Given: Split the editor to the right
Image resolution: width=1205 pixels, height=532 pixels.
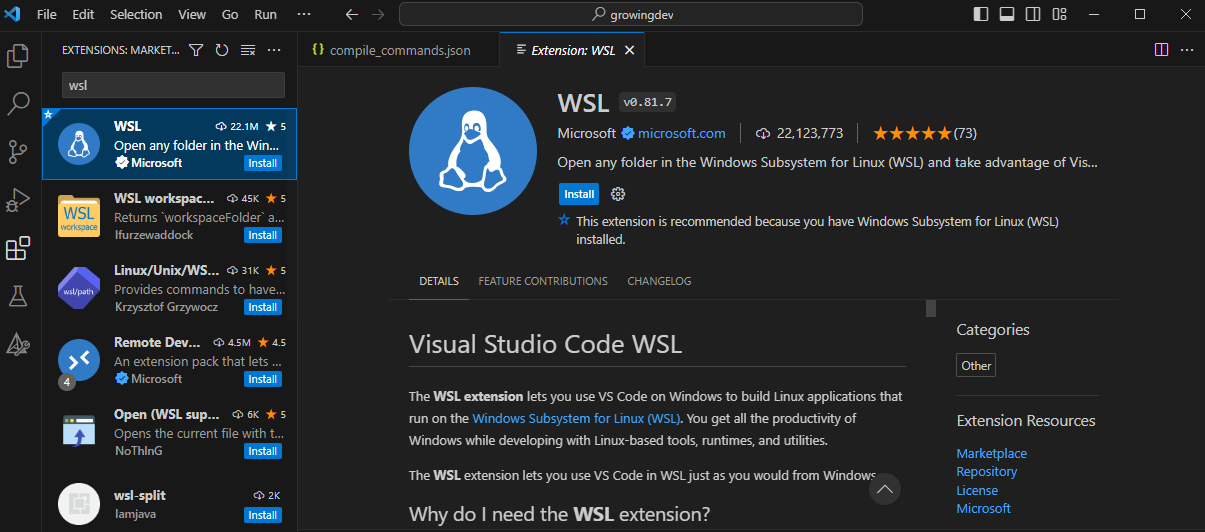Looking at the screenshot, I should [1161, 49].
